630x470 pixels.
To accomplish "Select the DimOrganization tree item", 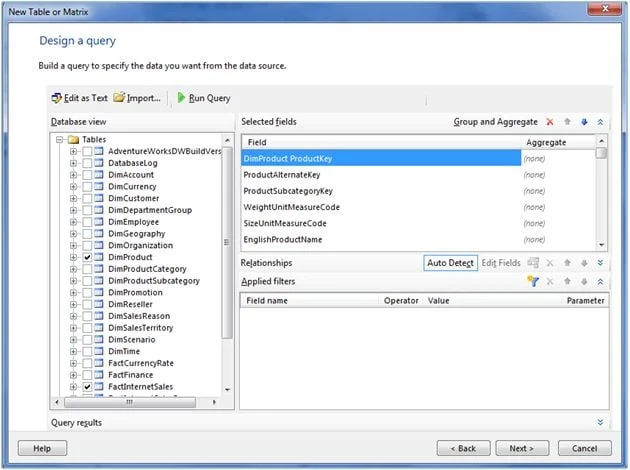I will pyautogui.click(x=141, y=245).
